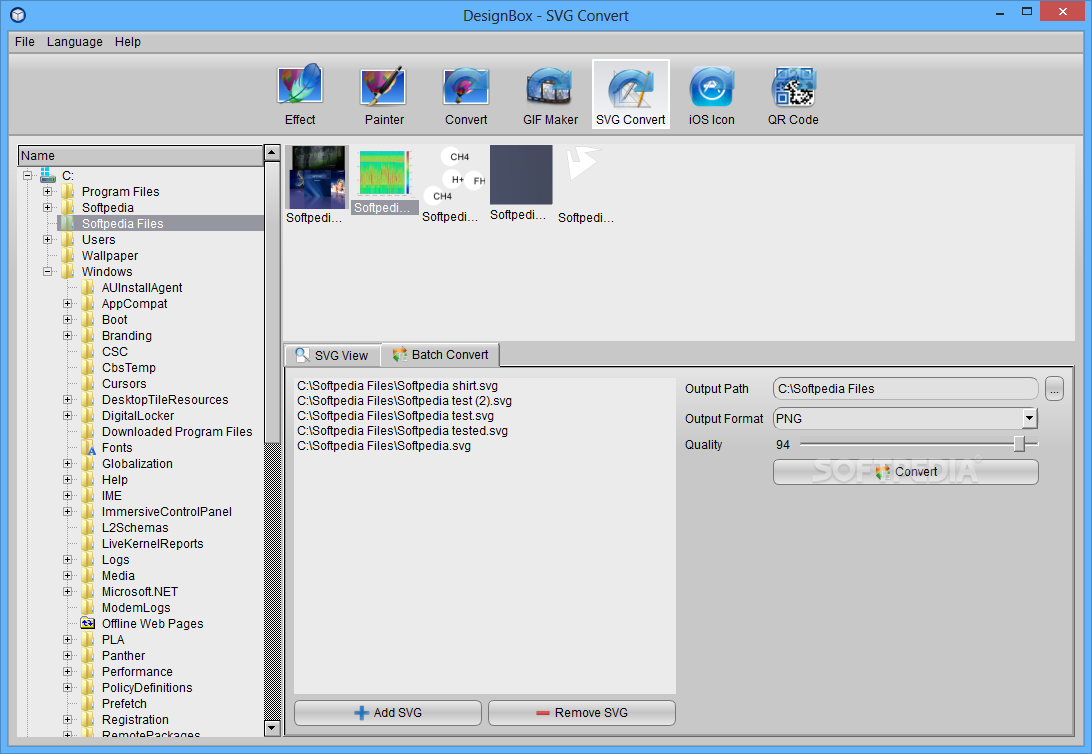Click the Output Path input field
Screen dimensions: 1092x754
905,388
